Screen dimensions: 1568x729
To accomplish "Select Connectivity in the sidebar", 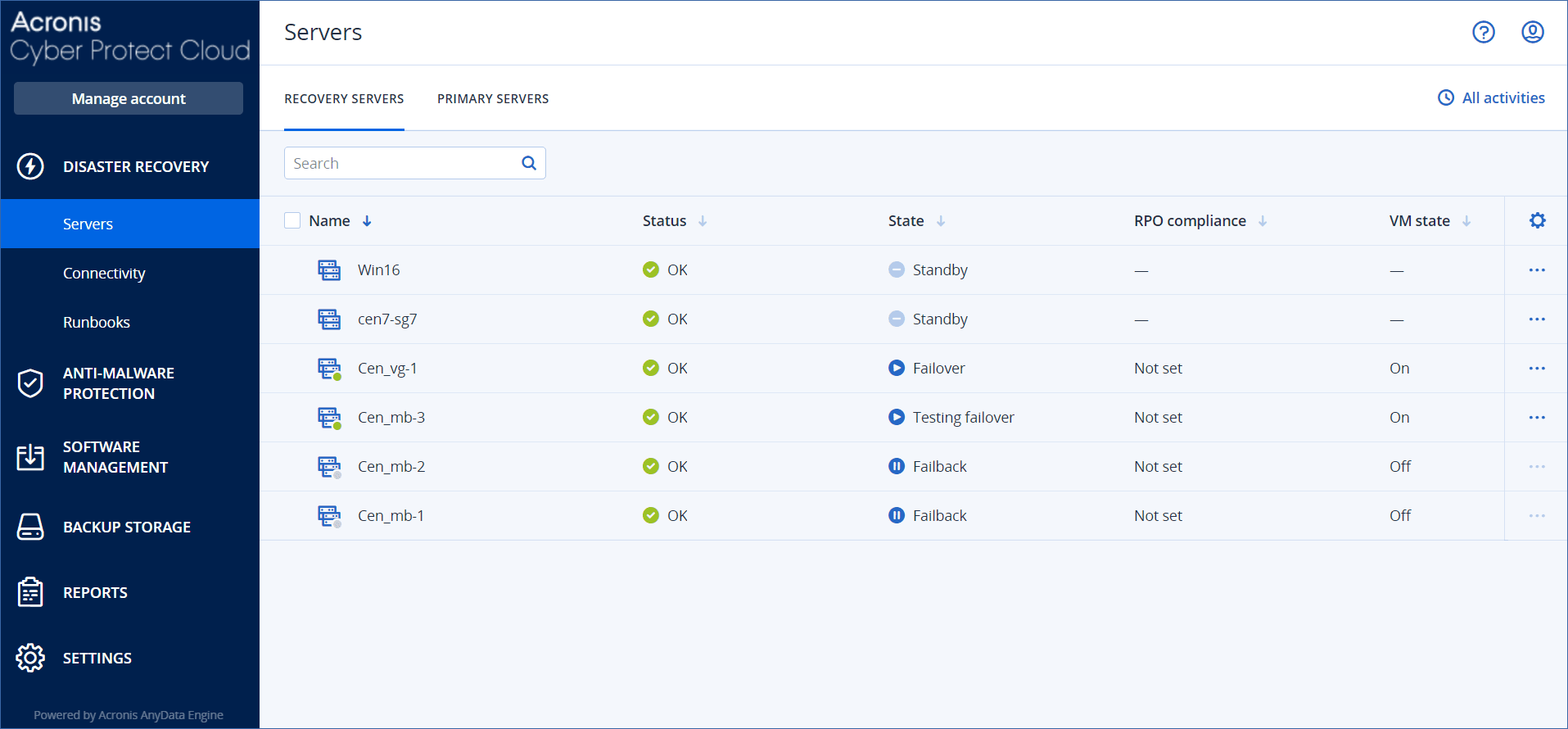I will coord(104,274).
